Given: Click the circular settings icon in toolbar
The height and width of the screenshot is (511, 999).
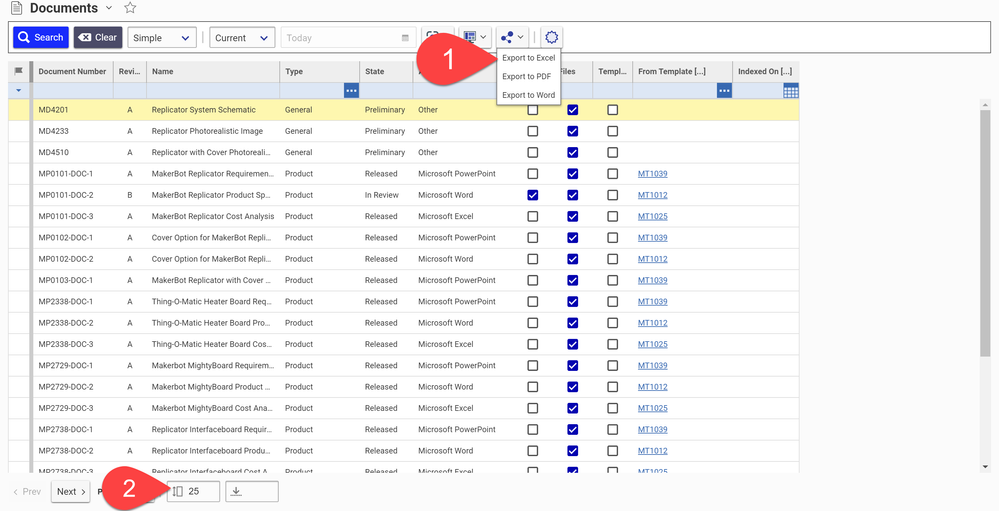Looking at the screenshot, I should pyautogui.click(x=552, y=38).
